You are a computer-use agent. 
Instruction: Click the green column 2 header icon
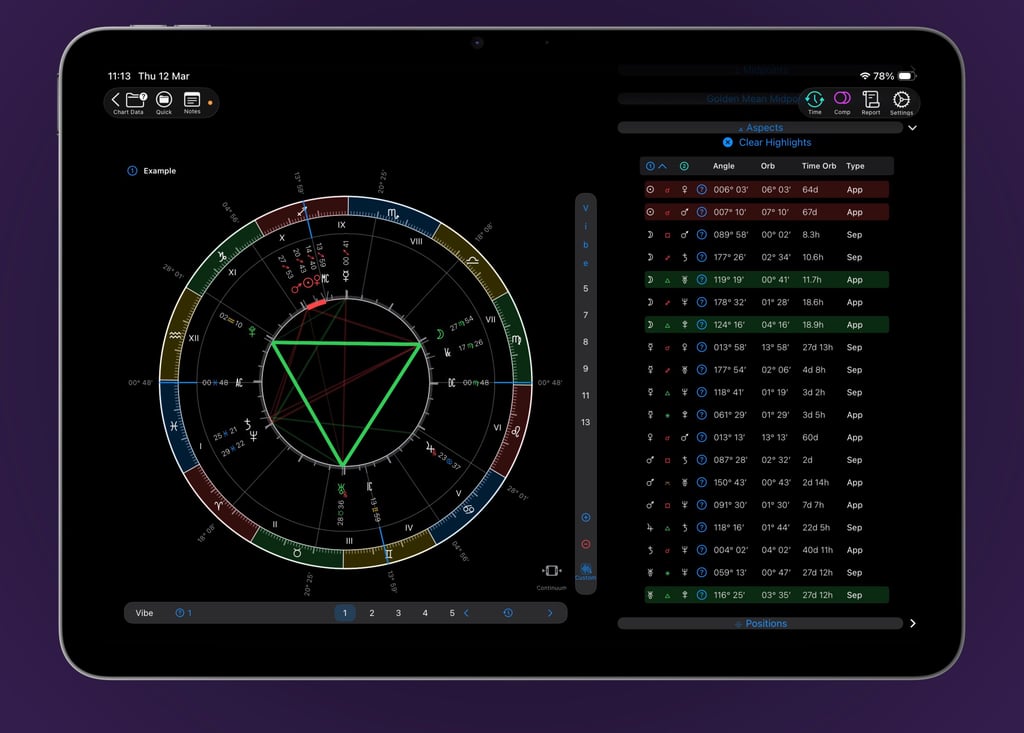(684, 166)
